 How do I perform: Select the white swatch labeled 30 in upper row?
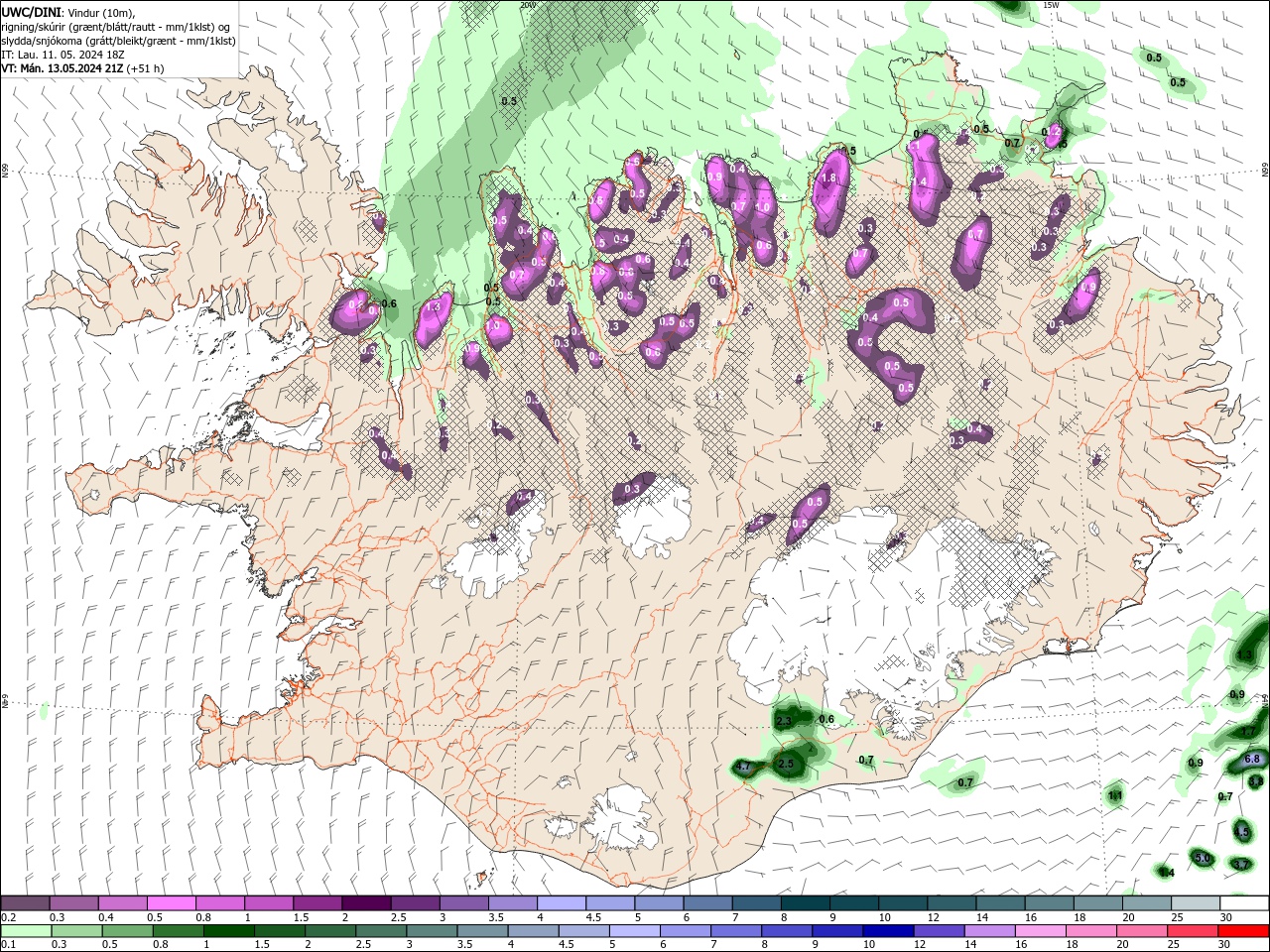pyautogui.click(x=1243, y=903)
